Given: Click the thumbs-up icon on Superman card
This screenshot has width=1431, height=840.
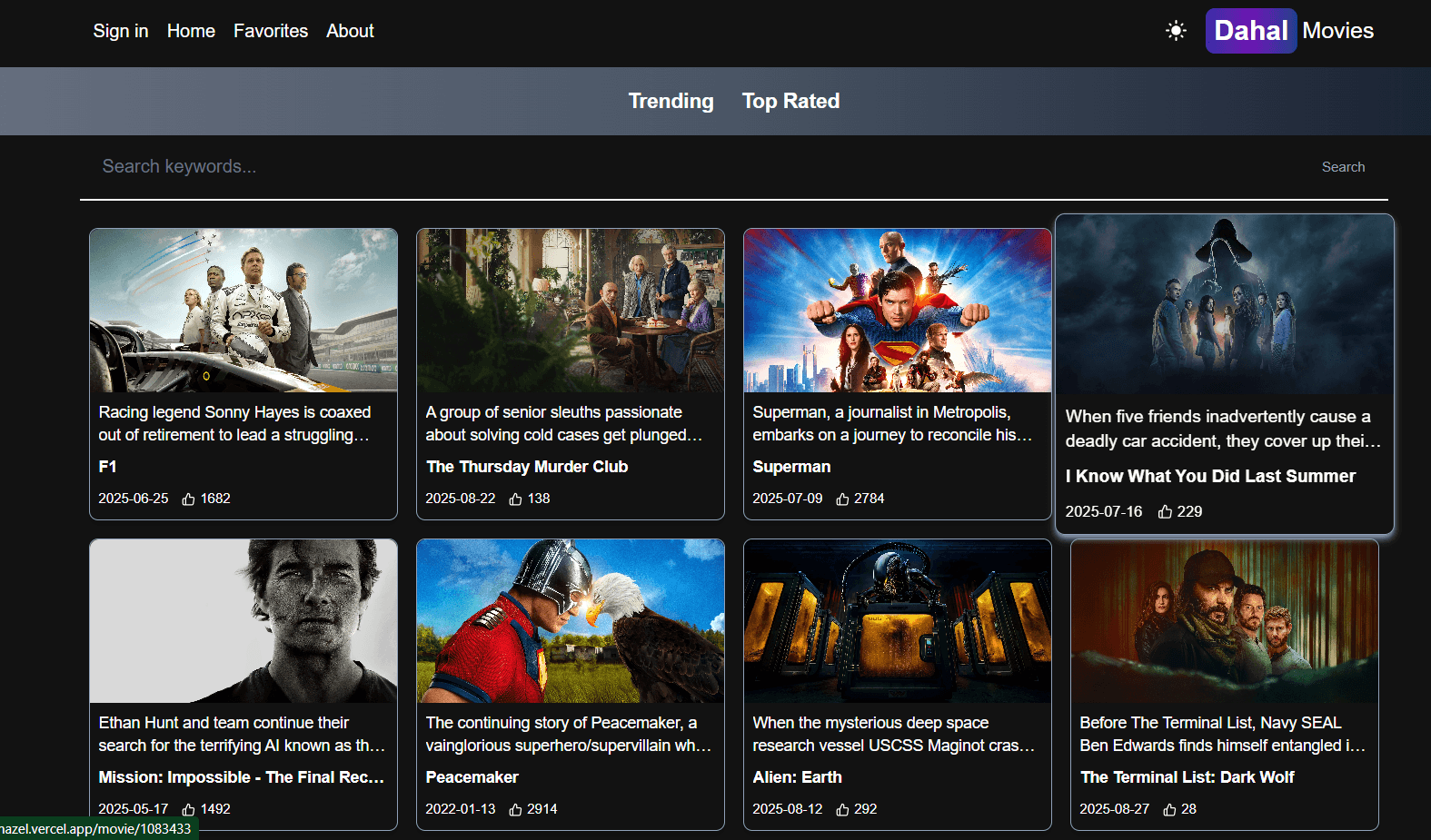Looking at the screenshot, I should coord(842,499).
